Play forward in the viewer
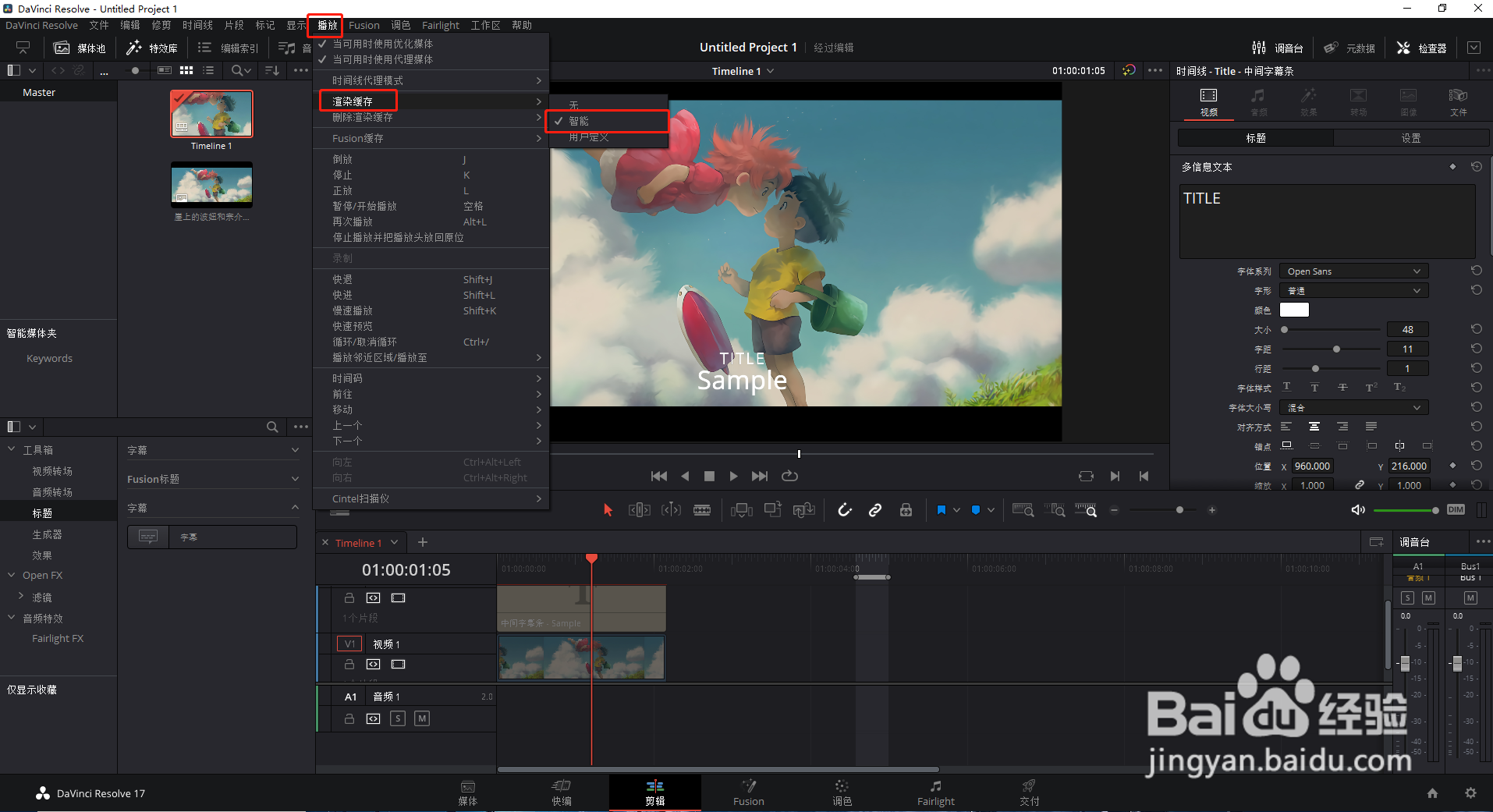 point(733,476)
